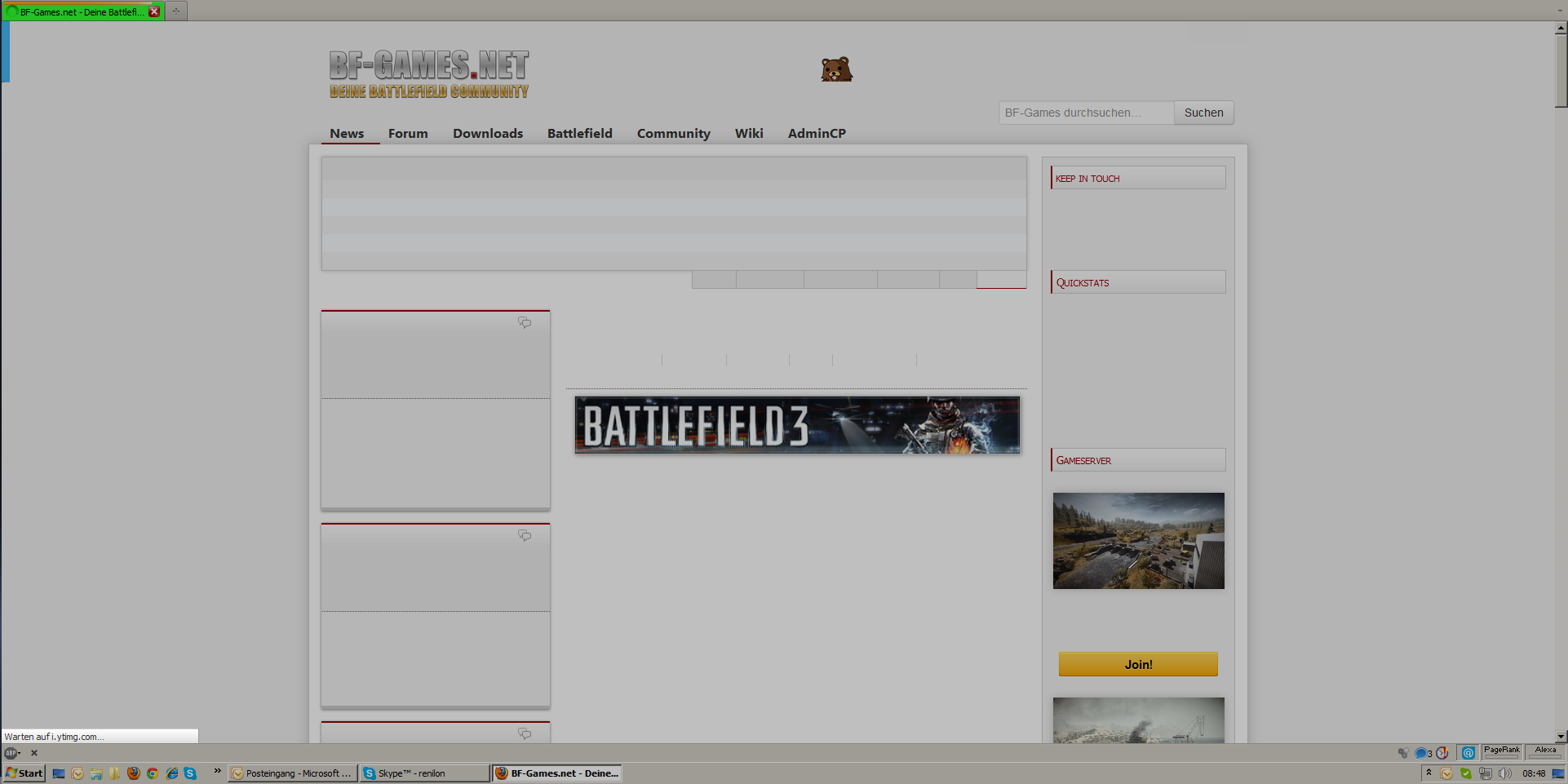Click the Join! gameserver button

[x=1138, y=664]
